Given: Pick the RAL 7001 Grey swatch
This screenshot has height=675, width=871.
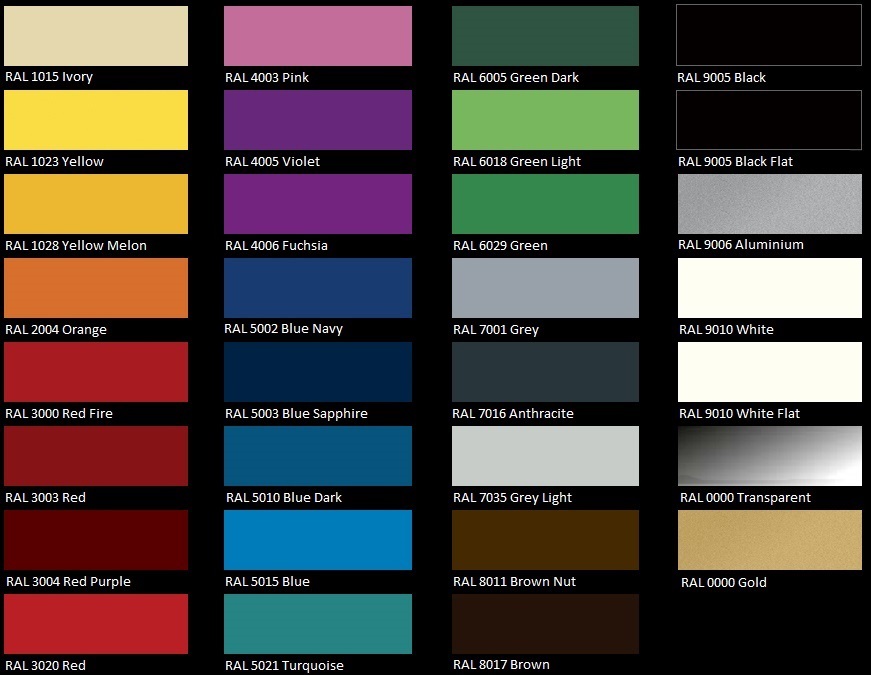Looking at the screenshot, I should point(545,288).
